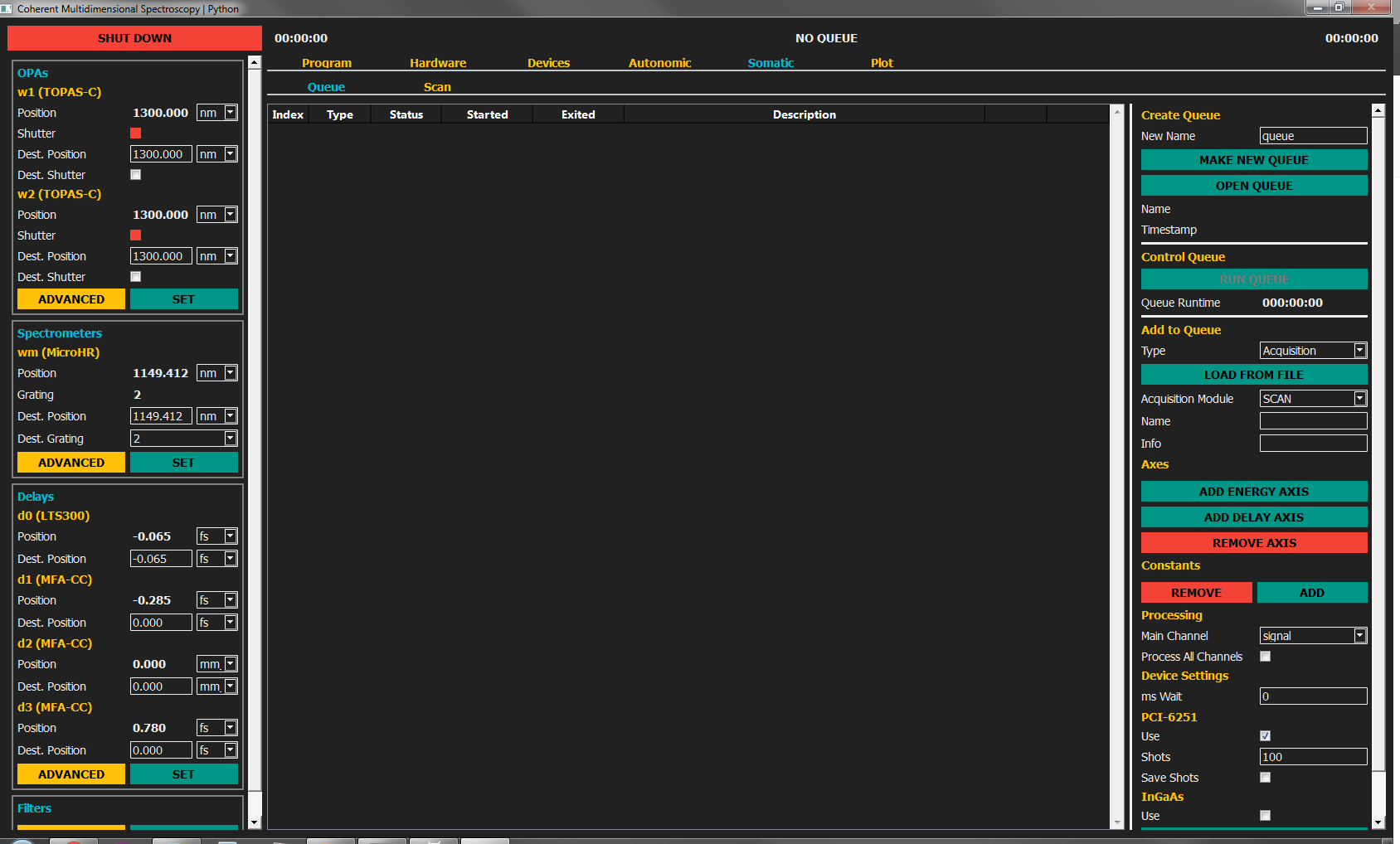This screenshot has height=844, width=1400.
Task: Open the Dest. Grating dropdown
Action: pos(183,439)
